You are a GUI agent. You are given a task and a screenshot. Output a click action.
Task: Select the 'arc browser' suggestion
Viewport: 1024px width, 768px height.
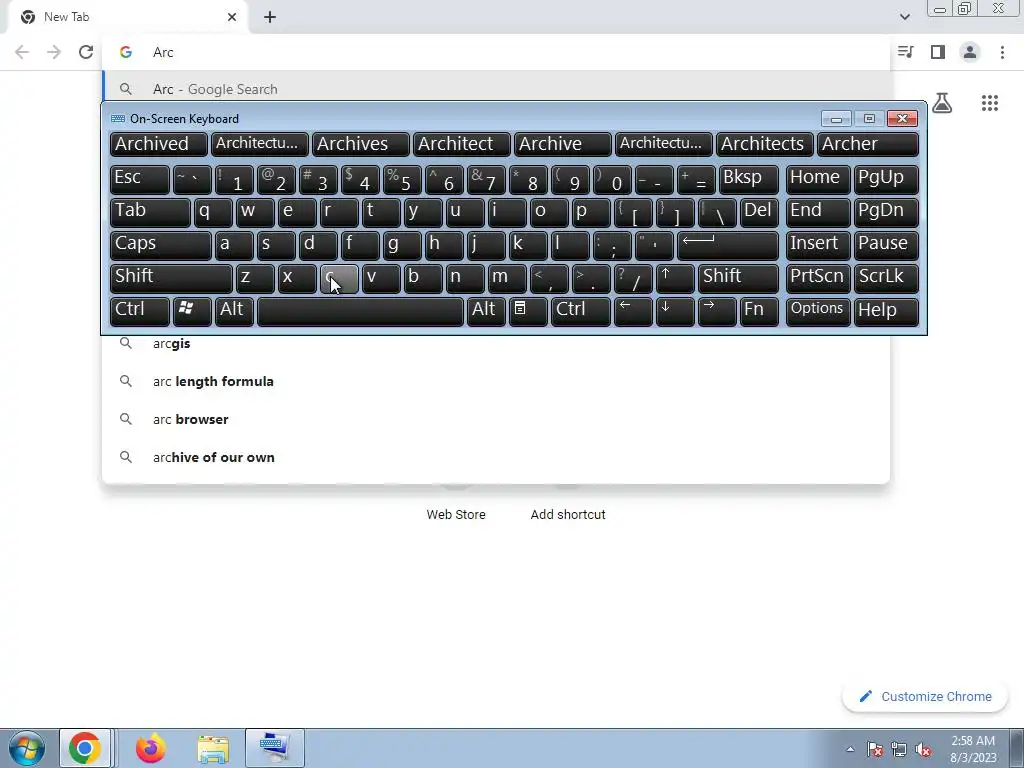[x=497, y=419]
